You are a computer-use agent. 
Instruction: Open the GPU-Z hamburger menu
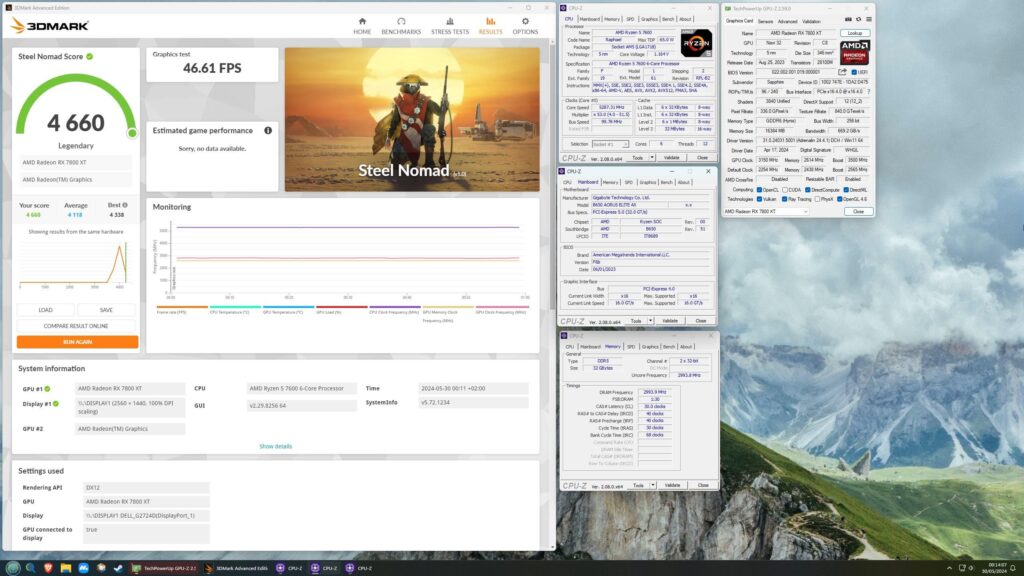tap(869, 19)
